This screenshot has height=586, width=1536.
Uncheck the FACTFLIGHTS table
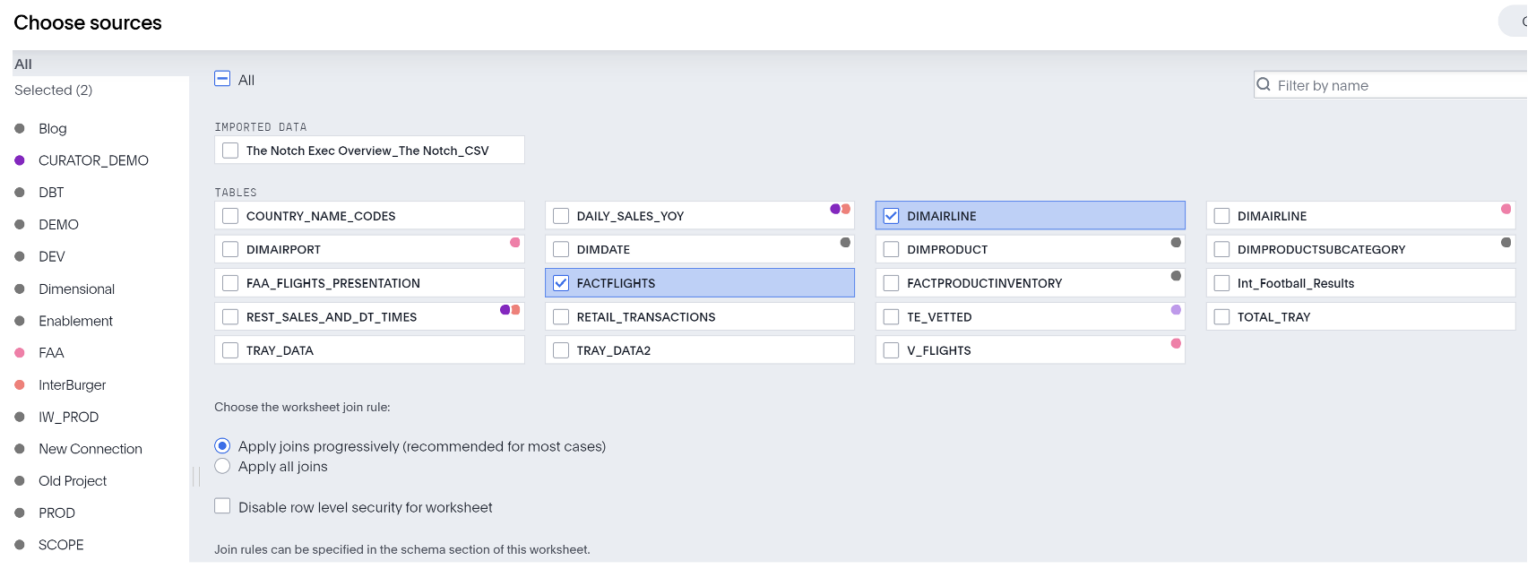[x=561, y=282]
